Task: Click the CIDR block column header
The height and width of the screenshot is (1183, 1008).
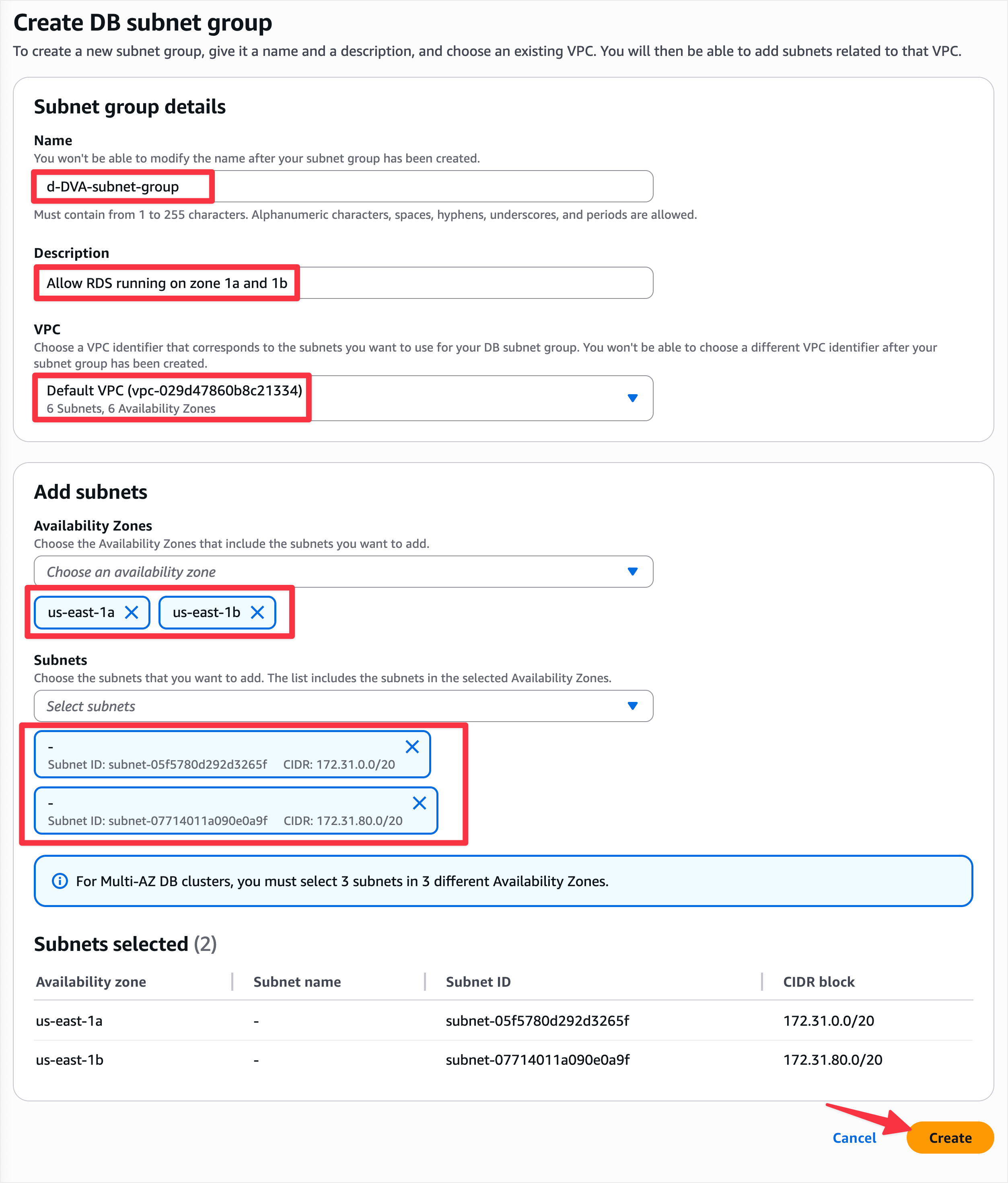Action: click(x=819, y=981)
